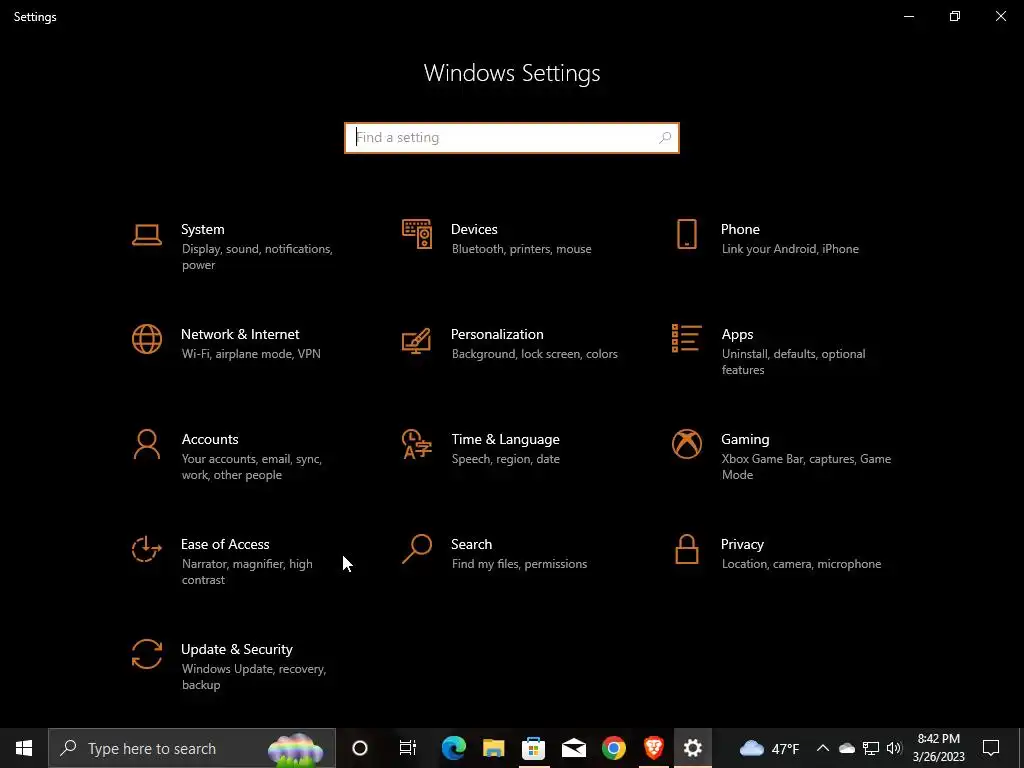
Task: Open the Mail app from the taskbar
Action: [x=573, y=748]
